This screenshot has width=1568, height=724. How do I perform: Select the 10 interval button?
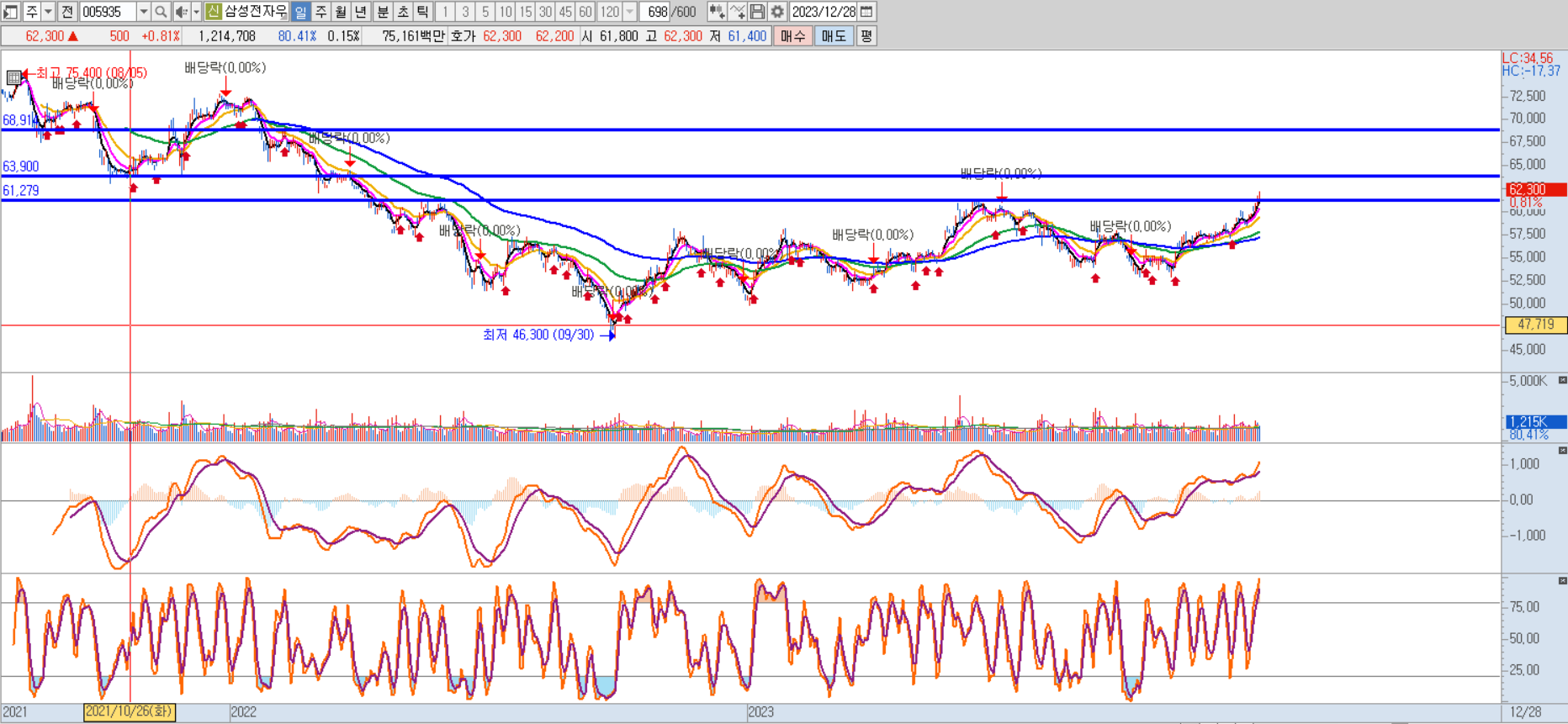(506, 12)
